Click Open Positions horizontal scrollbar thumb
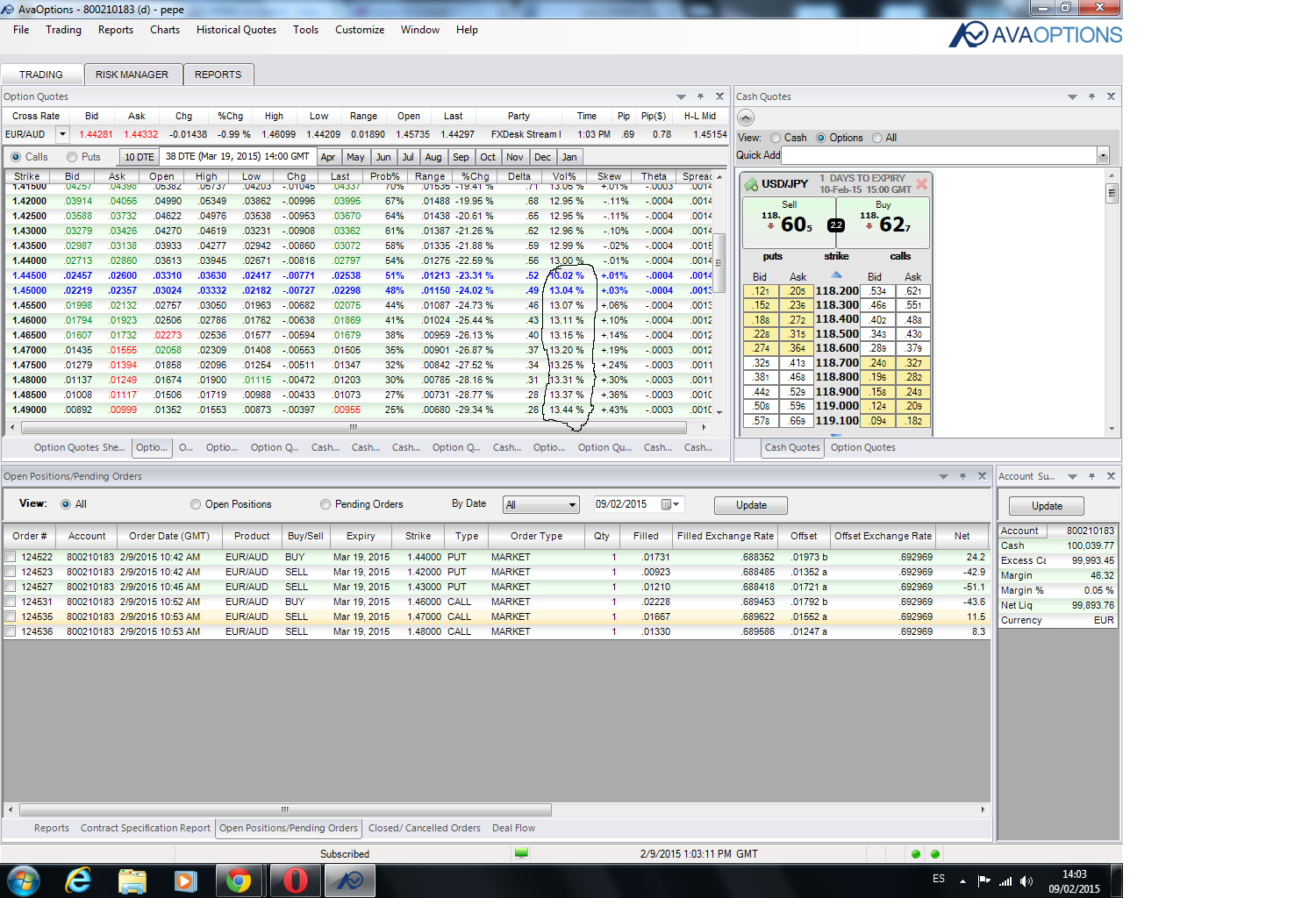This screenshot has height=898, width=1316. pyautogui.click(x=285, y=809)
